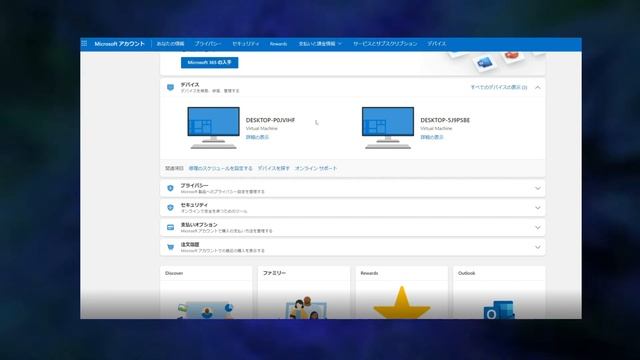The width and height of the screenshot is (640, 360).
Task: Click オンライン サポート link
Action: pos(316,168)
